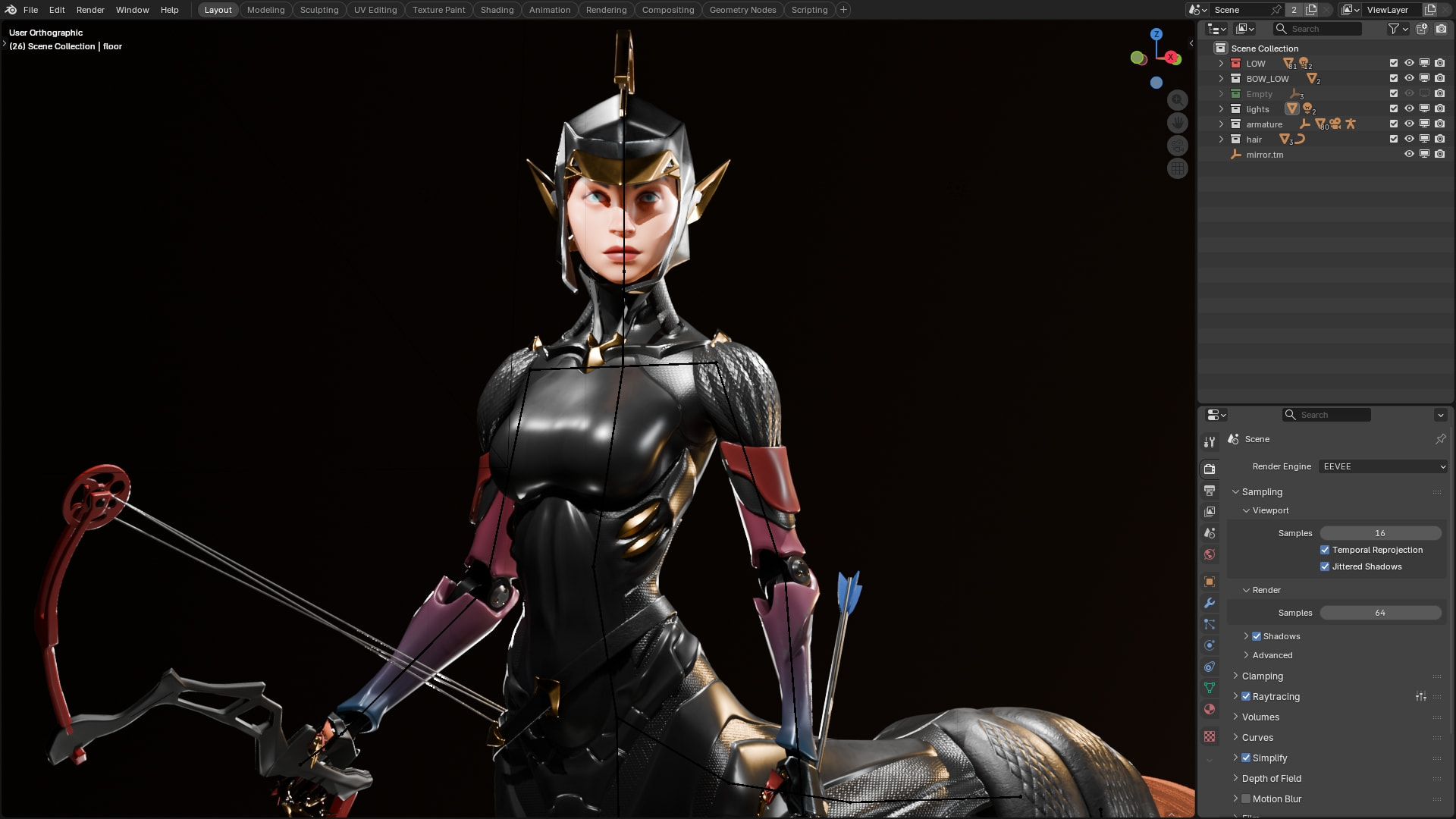The height and width of the screenshot is (819, 1456).
Task: Enable the Motion Blur checkbox
Action: [1246, 799]
